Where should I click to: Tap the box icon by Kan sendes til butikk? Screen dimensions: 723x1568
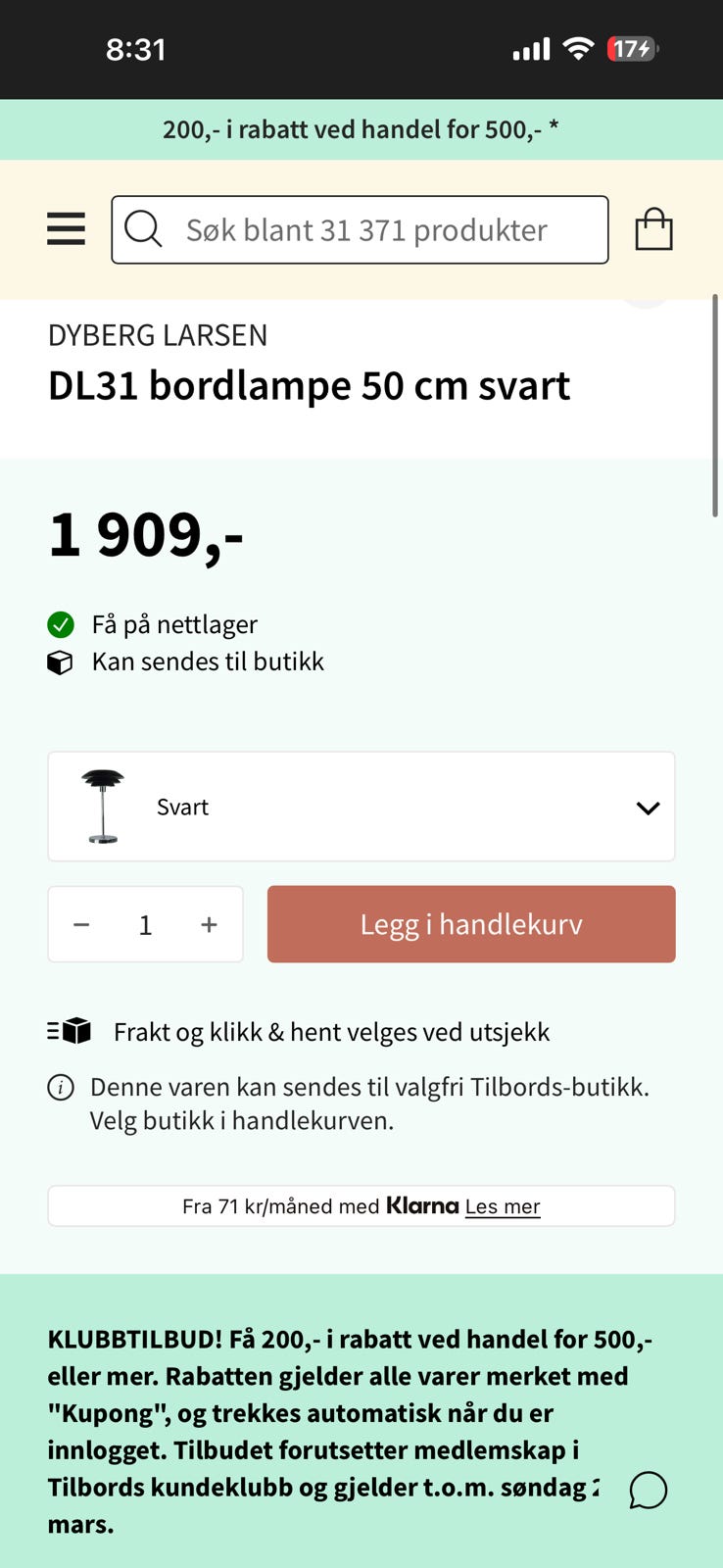pyautogui.click(x=60, y=662)
